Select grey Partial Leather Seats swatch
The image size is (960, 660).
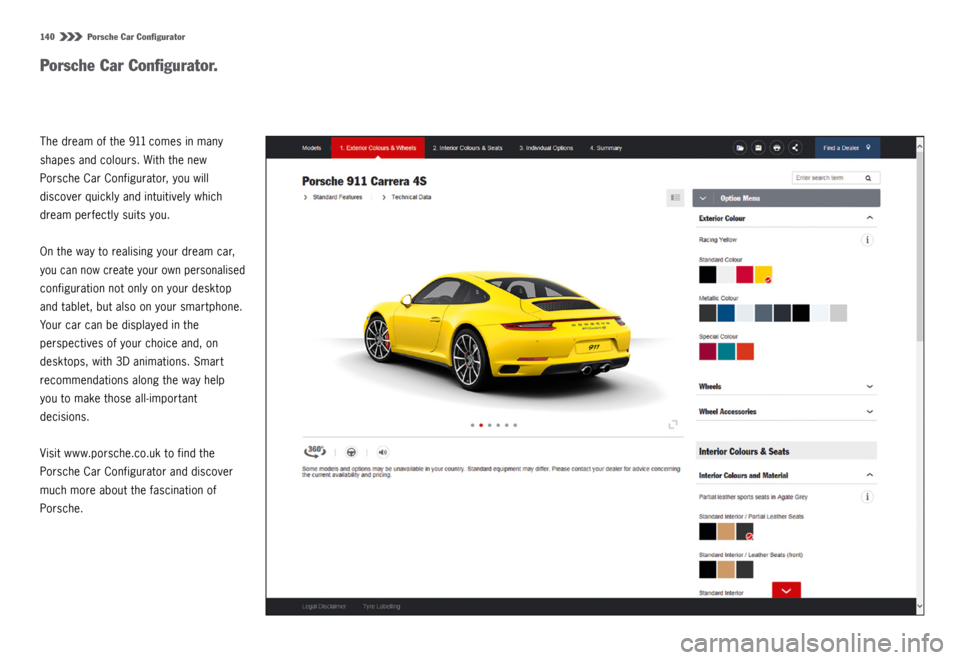(744, 531)
